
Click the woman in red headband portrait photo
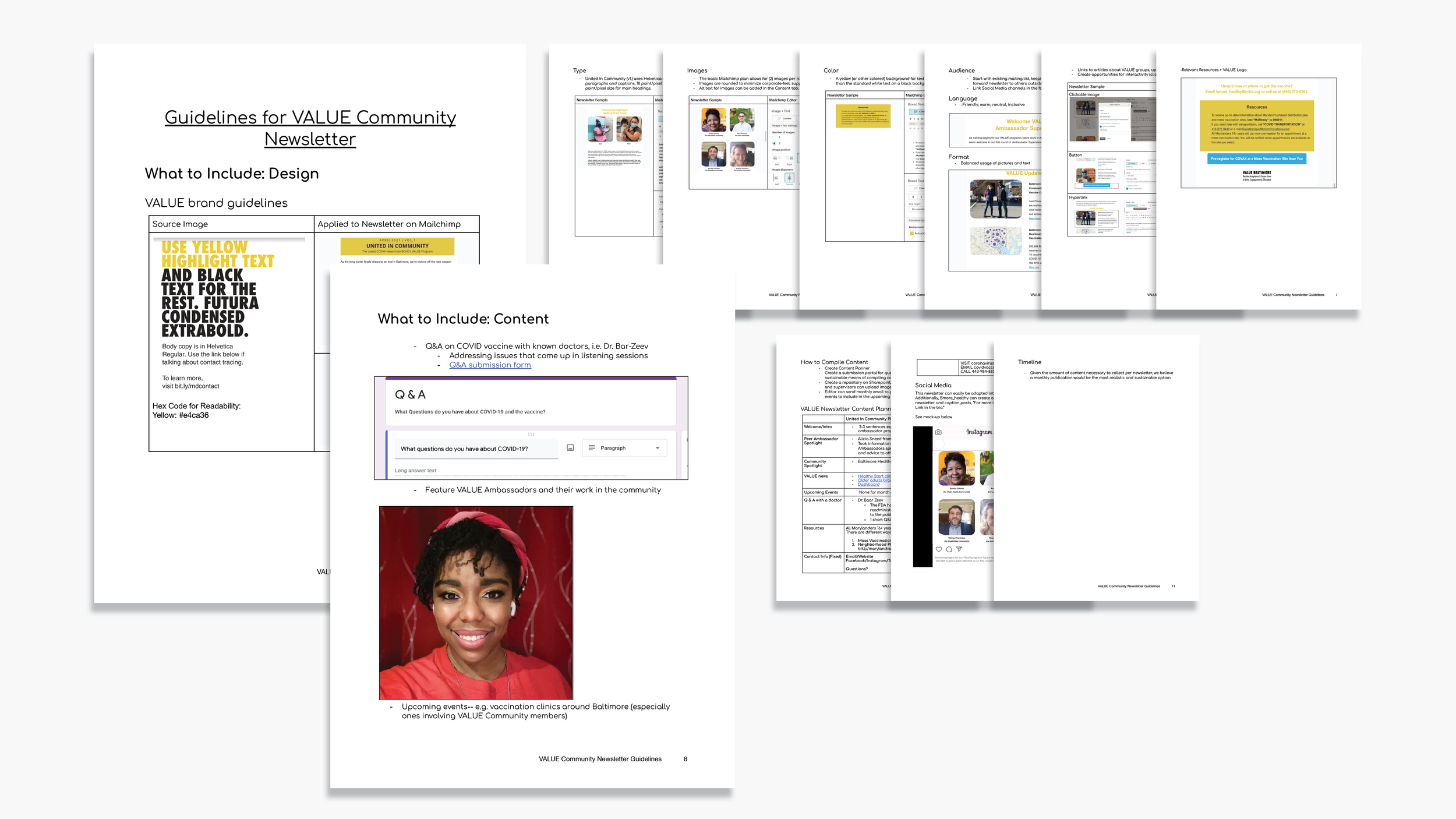[x=476, y=603]
